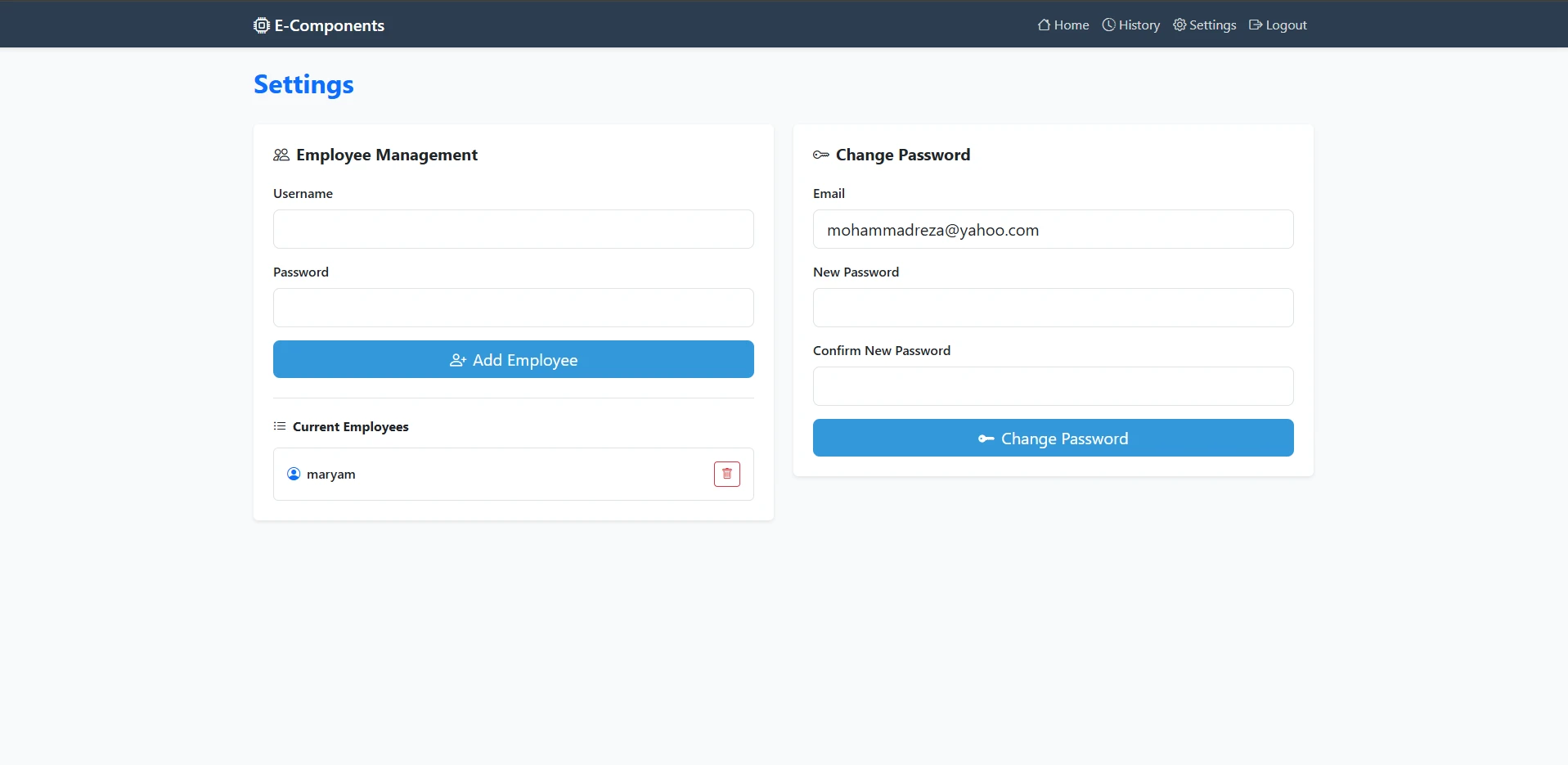
Task: Focus the employee Username field
Action: click(x=513, y=229)
